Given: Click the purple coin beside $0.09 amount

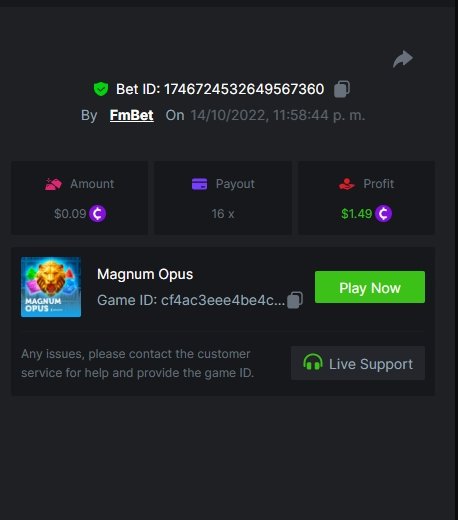Looking at the screenshot, I should click(98, 214).
